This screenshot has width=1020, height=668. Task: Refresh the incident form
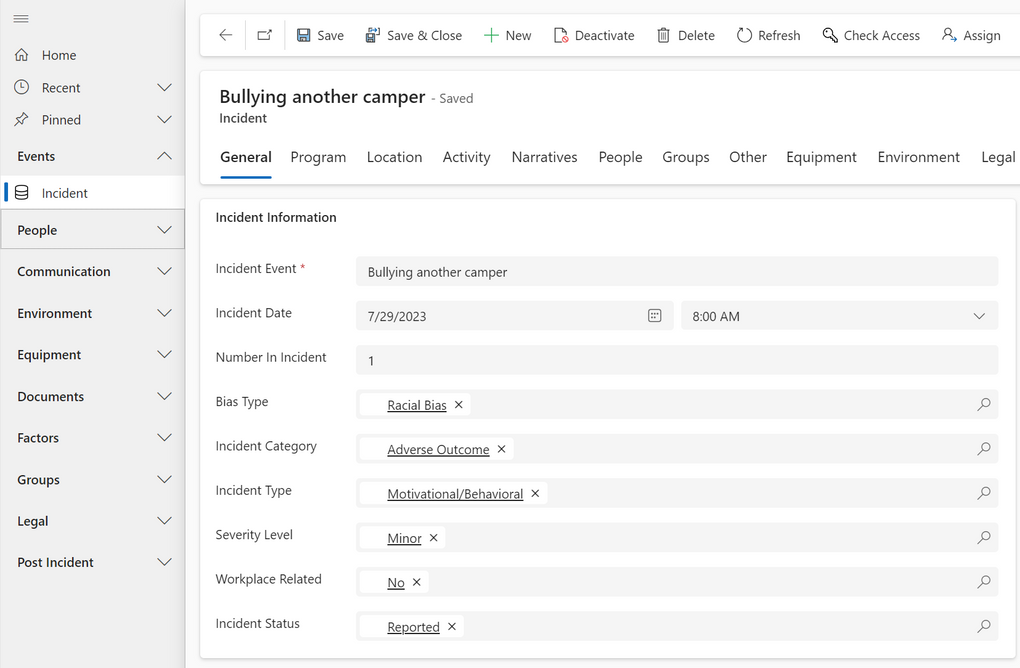pos(768,35)
